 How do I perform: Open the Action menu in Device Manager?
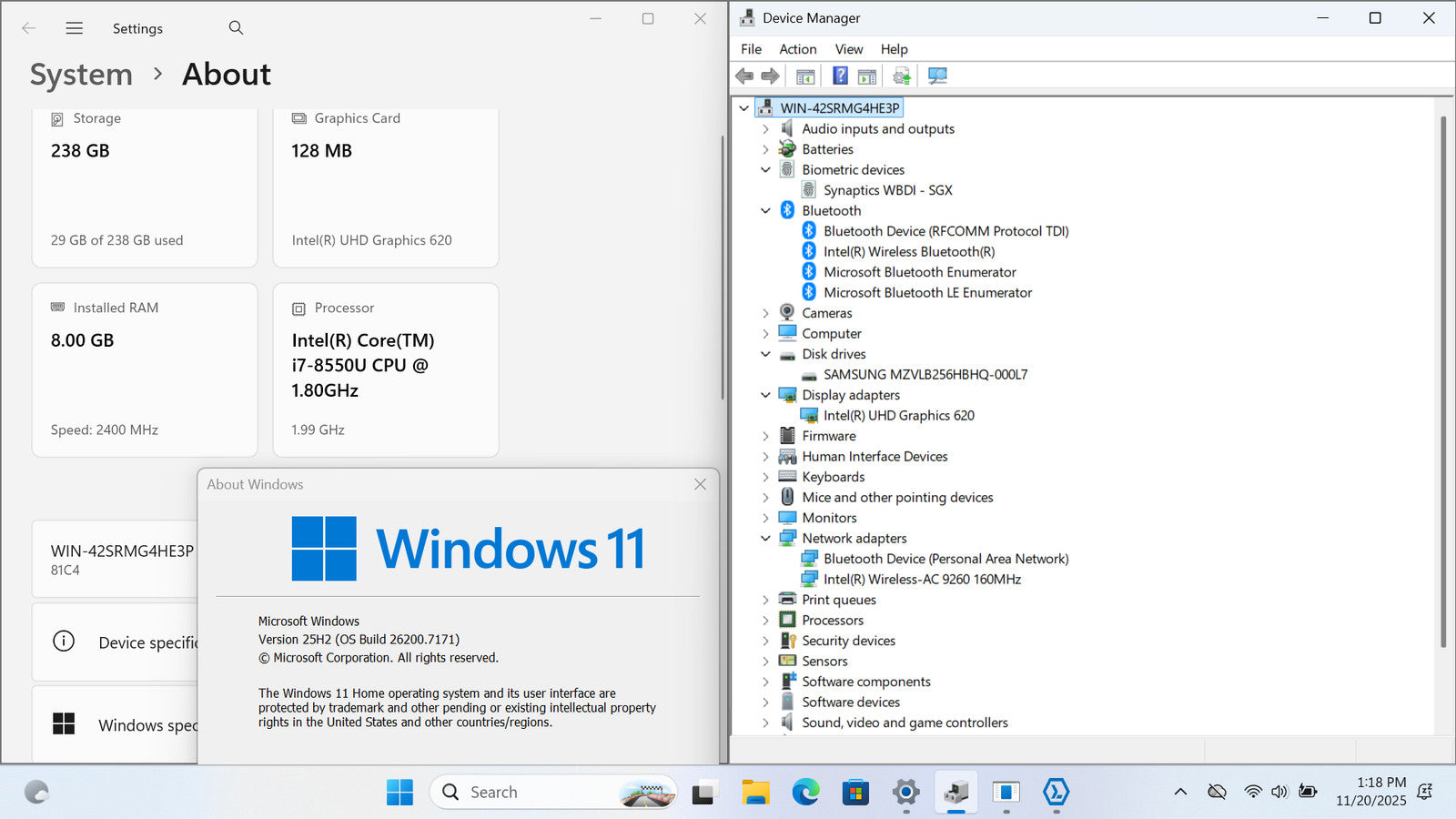coord(797,49)
